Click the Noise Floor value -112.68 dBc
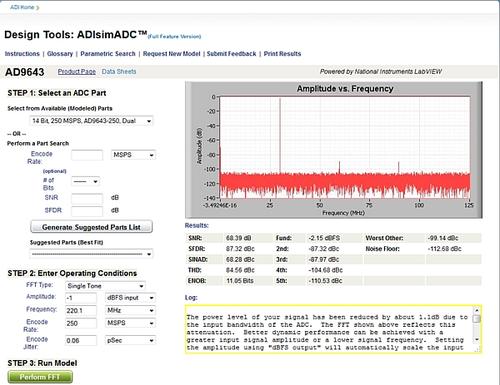 pyautogui.click(x=445, y=249)
